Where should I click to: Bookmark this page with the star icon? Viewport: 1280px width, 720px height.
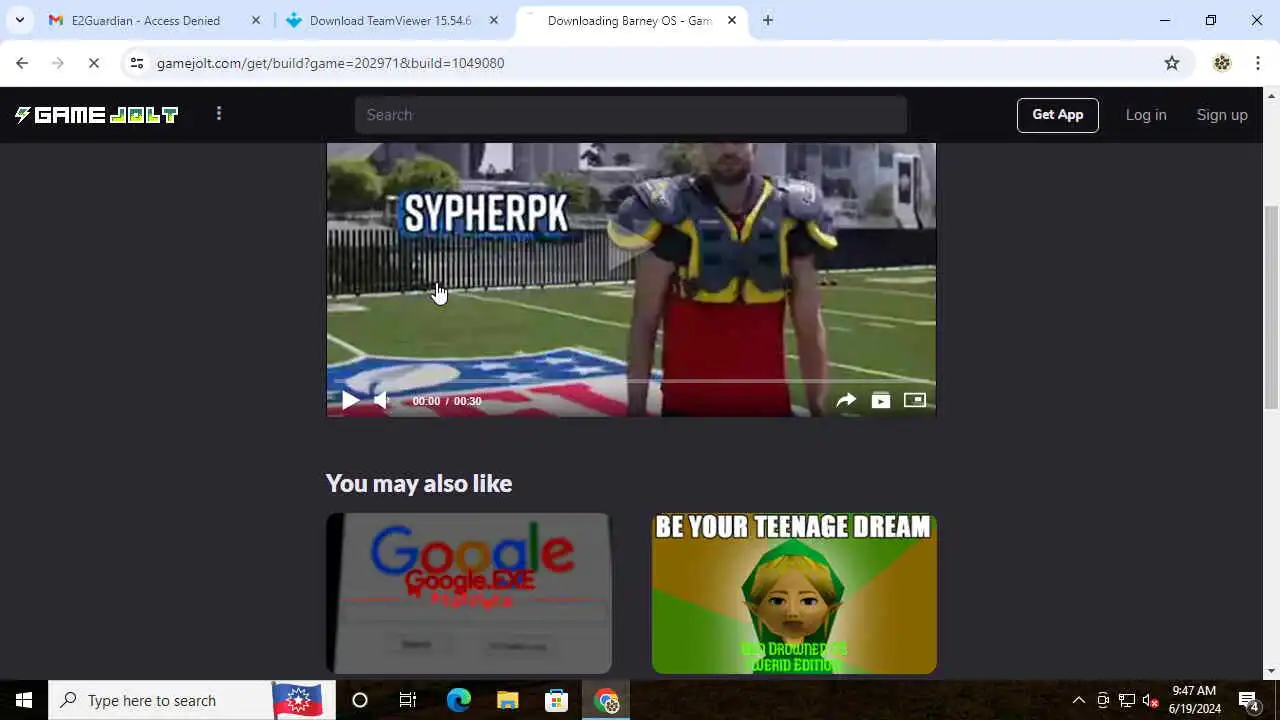coord(1172,63)
